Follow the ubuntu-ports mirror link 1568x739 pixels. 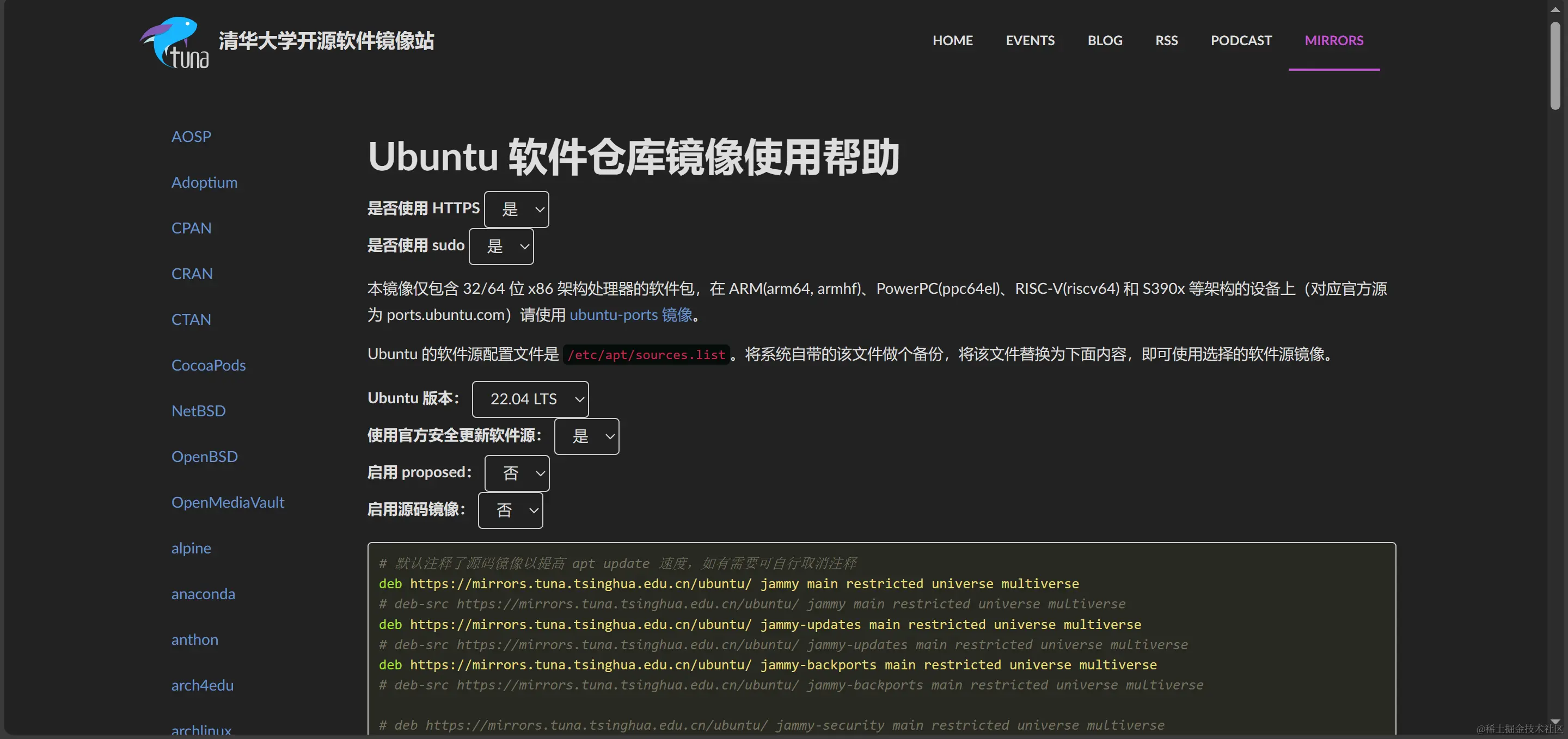630,315
